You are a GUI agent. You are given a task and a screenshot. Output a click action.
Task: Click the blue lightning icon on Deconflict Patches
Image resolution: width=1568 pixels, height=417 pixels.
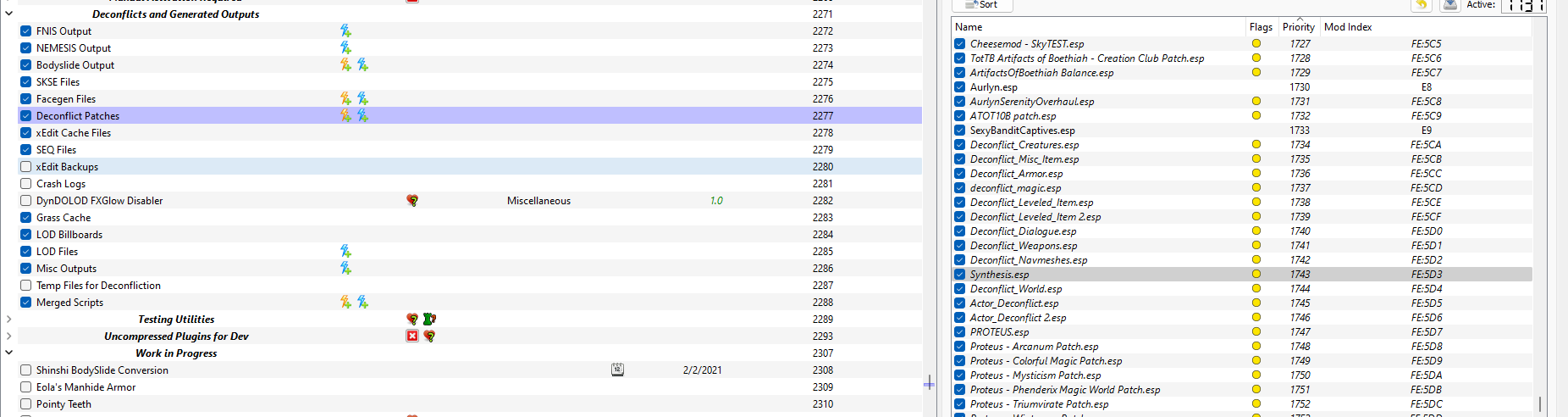[x=362, y=116]
